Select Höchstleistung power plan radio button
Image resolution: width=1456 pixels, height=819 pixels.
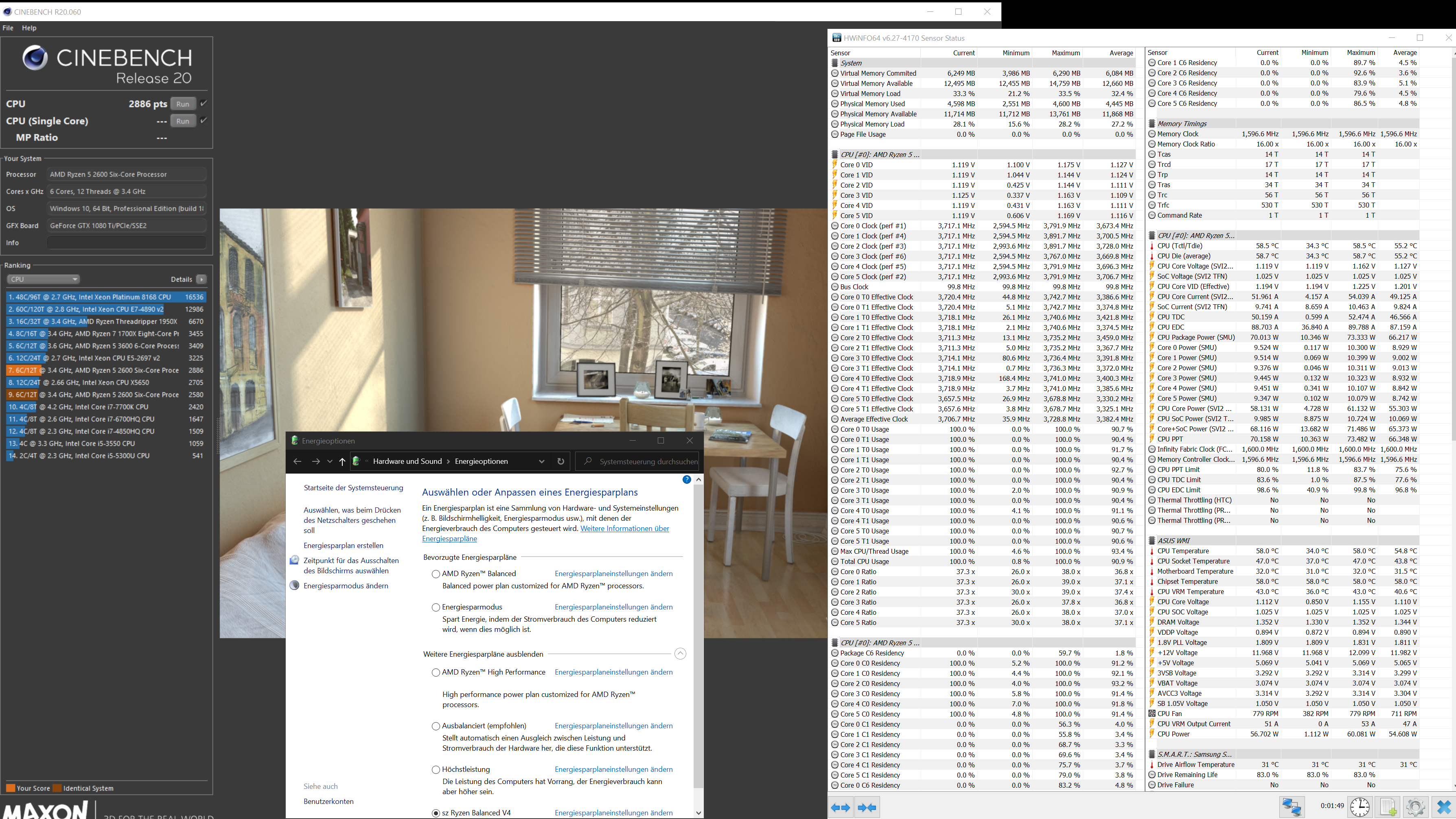pyautogui.click(x=436, y=770)
